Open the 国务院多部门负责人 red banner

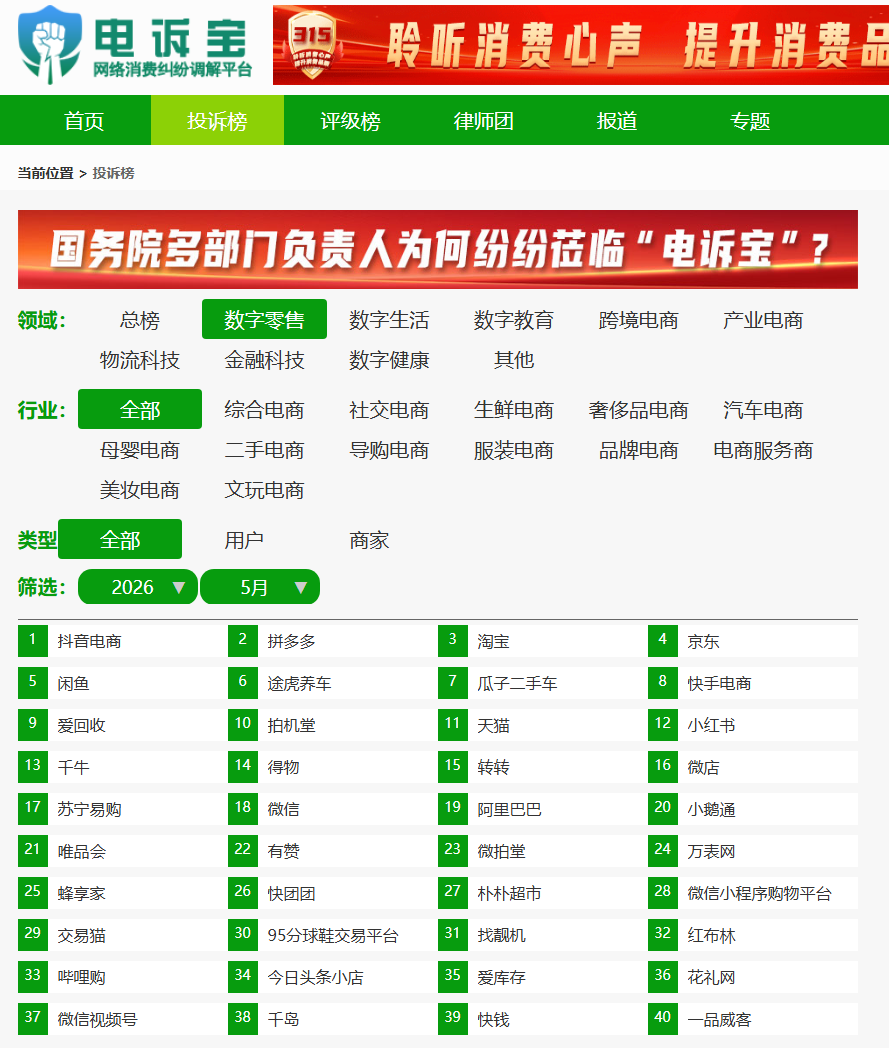coord(438,249)
